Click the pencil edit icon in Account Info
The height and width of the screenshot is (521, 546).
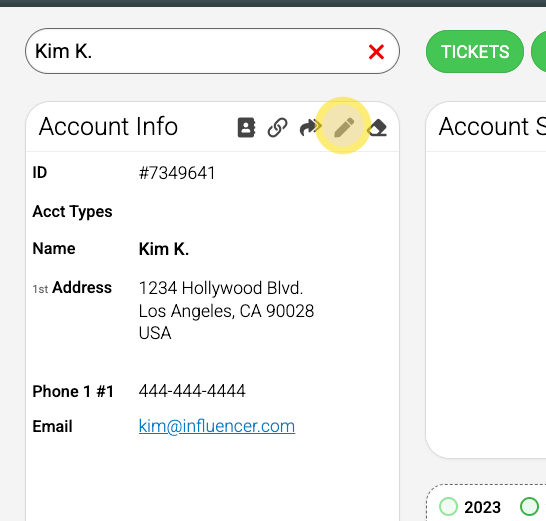click(x=344, y=127)
